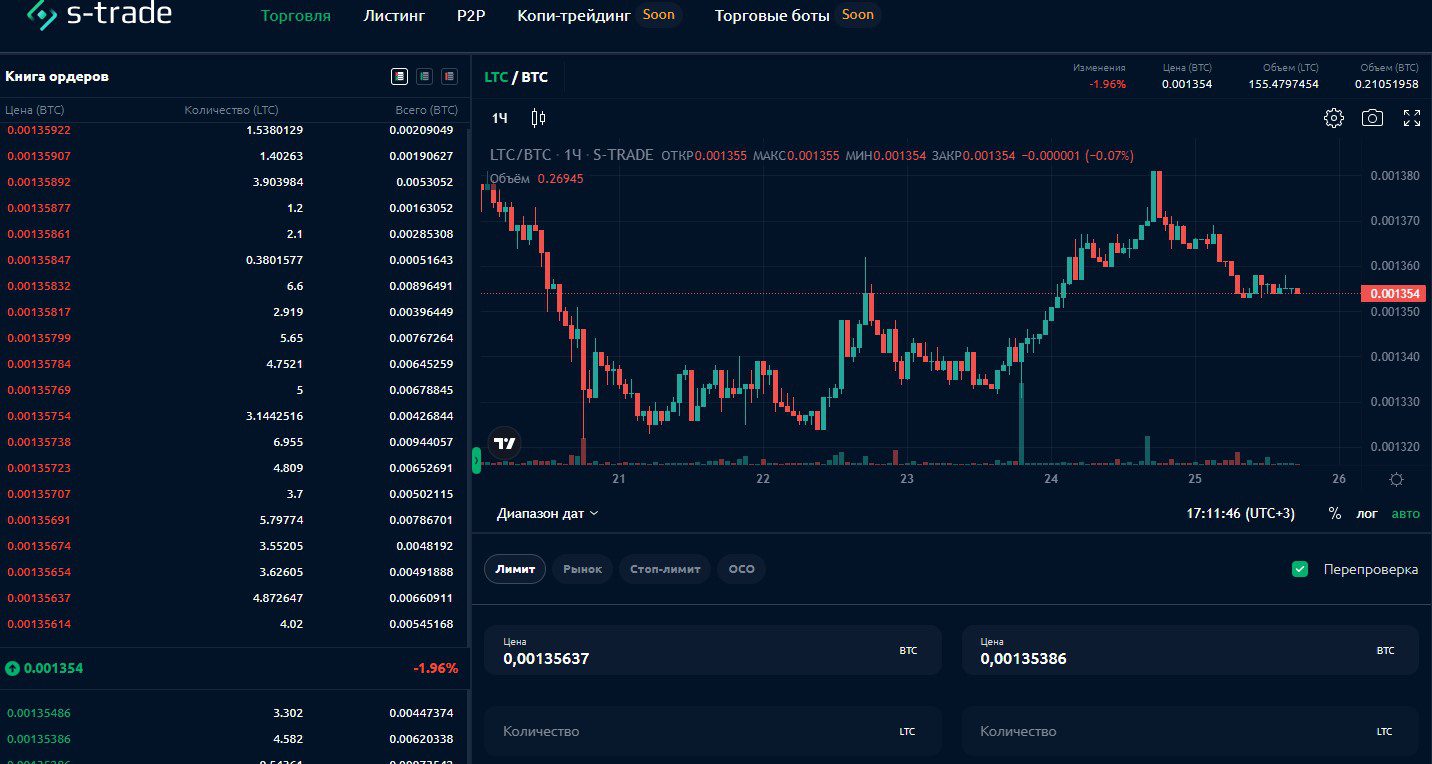Select the Стоп-лимит order tab

[665, 569]
